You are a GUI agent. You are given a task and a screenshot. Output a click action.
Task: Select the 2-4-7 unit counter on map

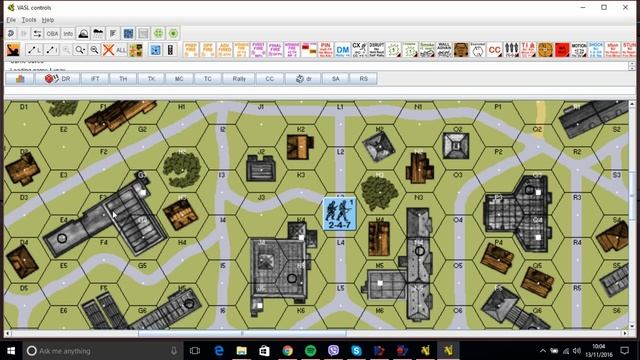340,214
